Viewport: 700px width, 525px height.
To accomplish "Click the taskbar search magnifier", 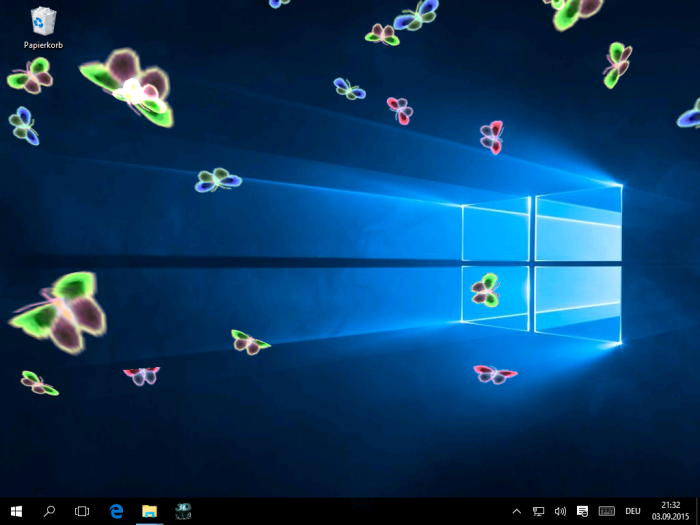I will (49, 511).
